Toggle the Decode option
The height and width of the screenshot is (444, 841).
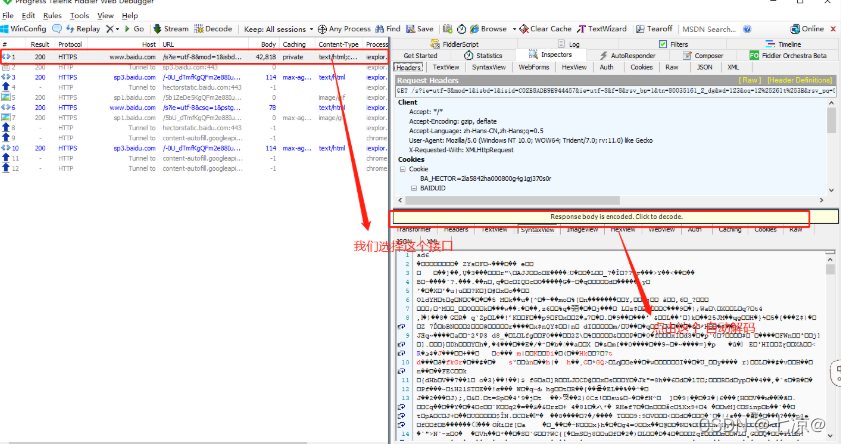pos(213,29)
